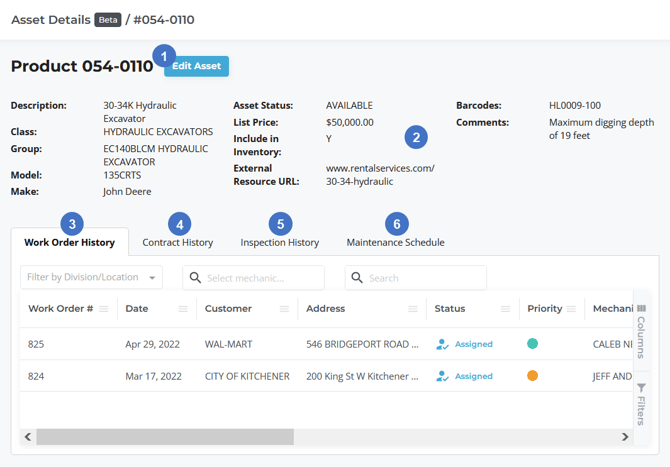Click the assigned user icon for work order 824
This screenshot has height=467, width=670.
coord(442,377)
